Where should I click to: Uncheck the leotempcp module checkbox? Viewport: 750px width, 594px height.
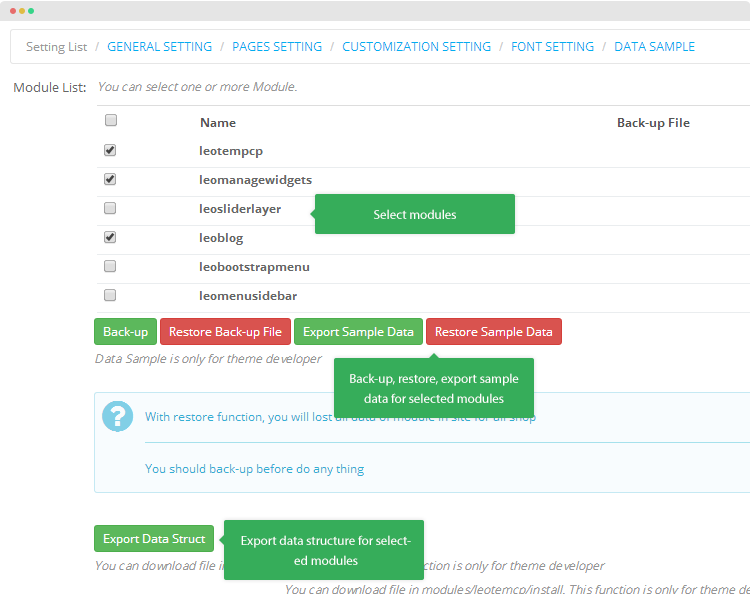tap(110, 150)
